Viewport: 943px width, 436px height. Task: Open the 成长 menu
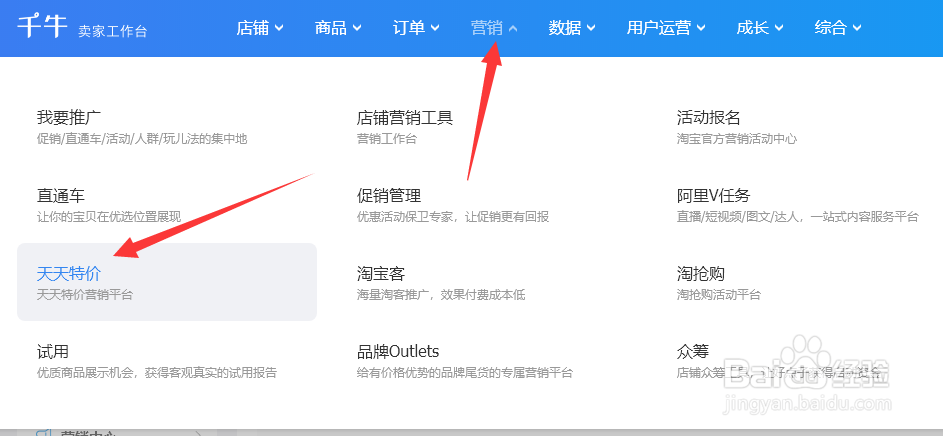pos(760,28)
